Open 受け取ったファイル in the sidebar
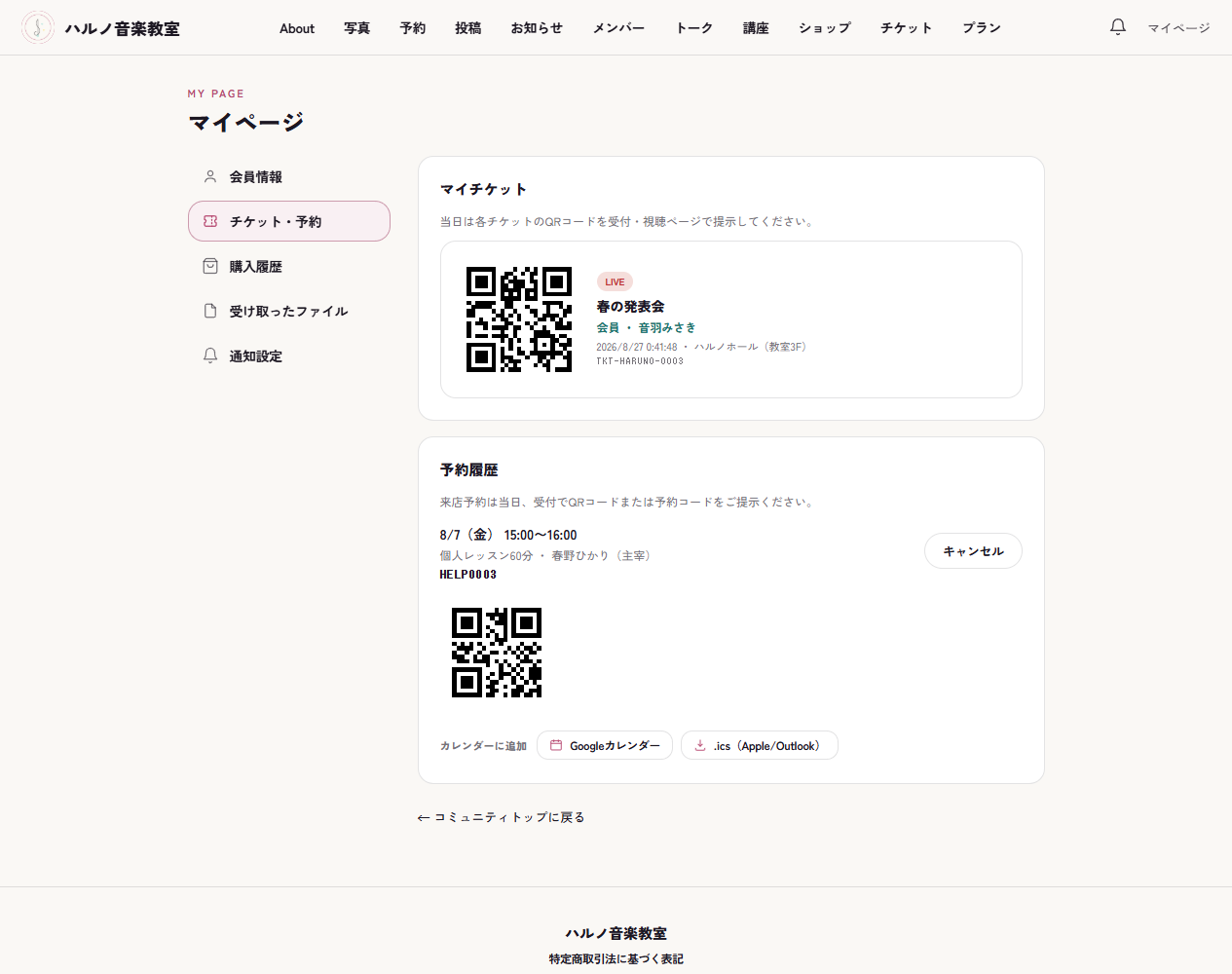Viewport: 1232px width, 974px height. point(289,311)
